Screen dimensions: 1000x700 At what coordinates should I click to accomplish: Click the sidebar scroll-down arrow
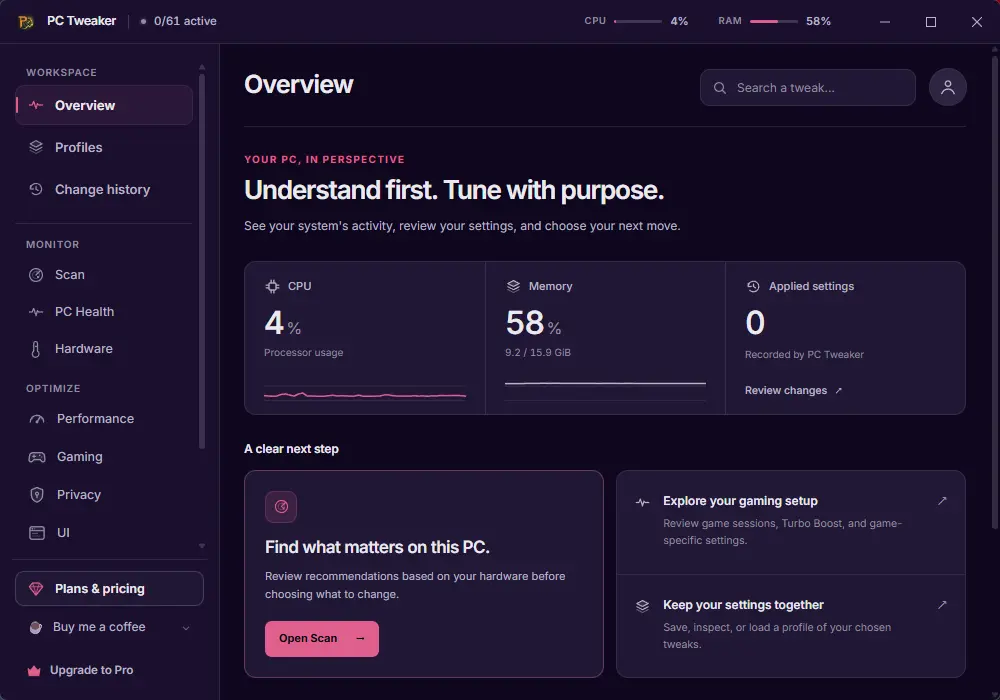202,546
